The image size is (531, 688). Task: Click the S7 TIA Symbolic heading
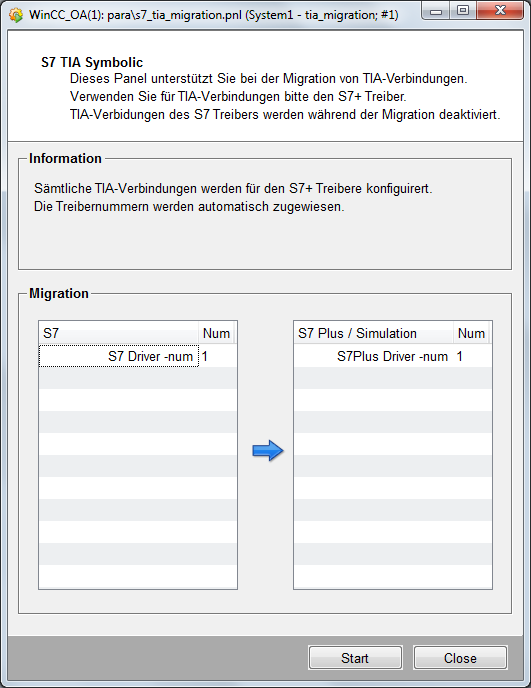(x=92, y=62)
